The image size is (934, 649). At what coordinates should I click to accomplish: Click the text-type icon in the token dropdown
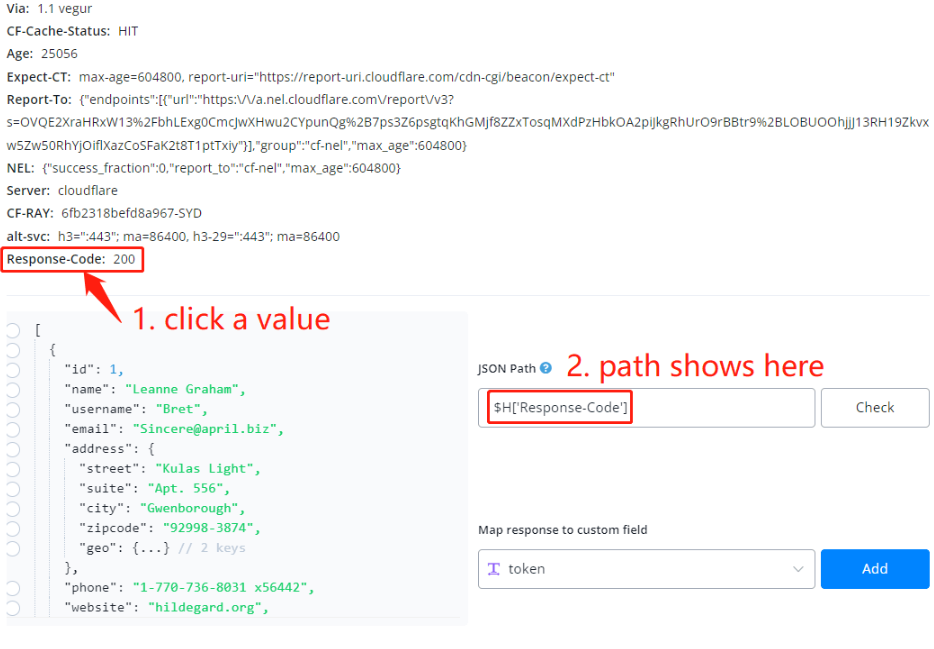pos(494,569)
